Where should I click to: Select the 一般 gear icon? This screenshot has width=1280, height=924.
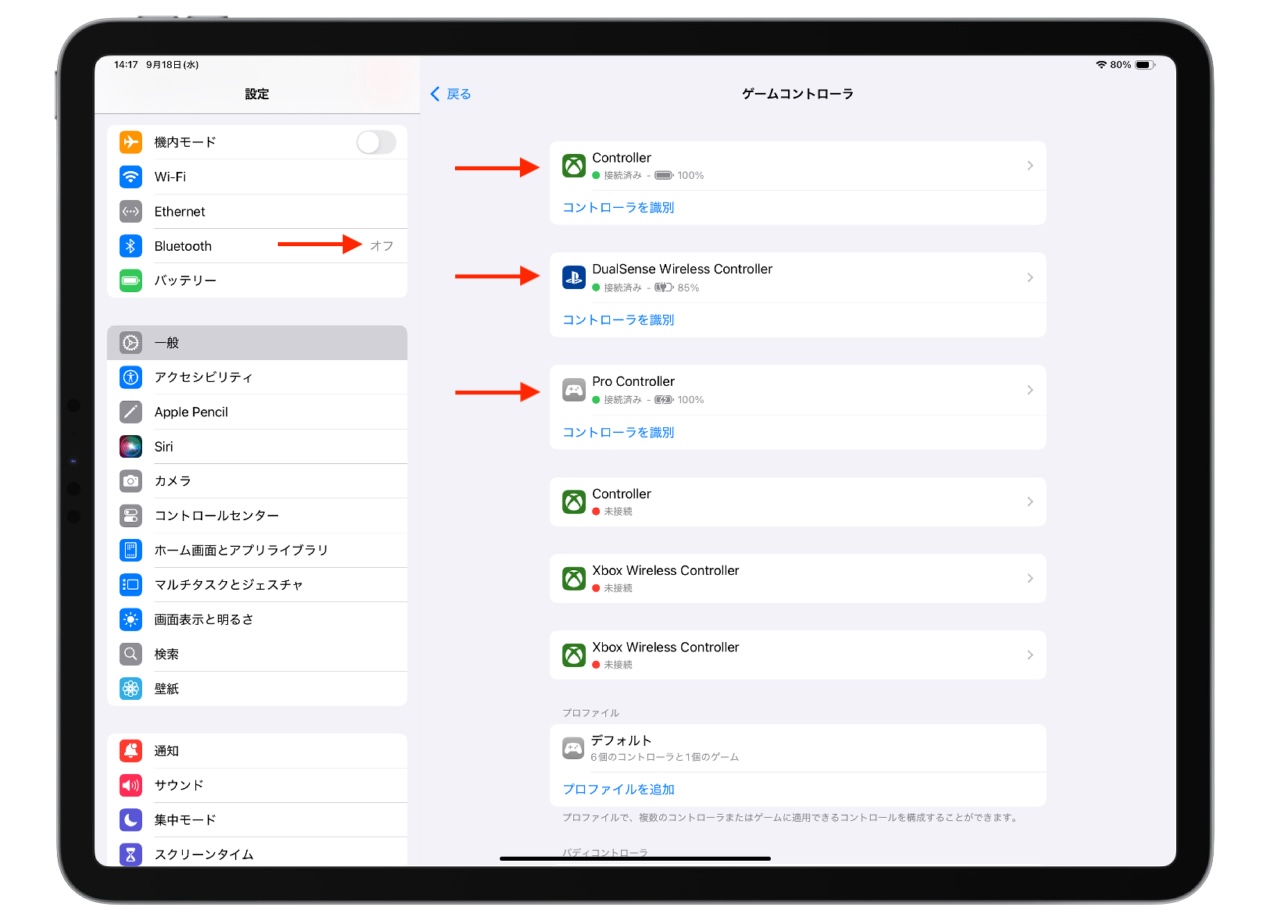tap(131, 343)
